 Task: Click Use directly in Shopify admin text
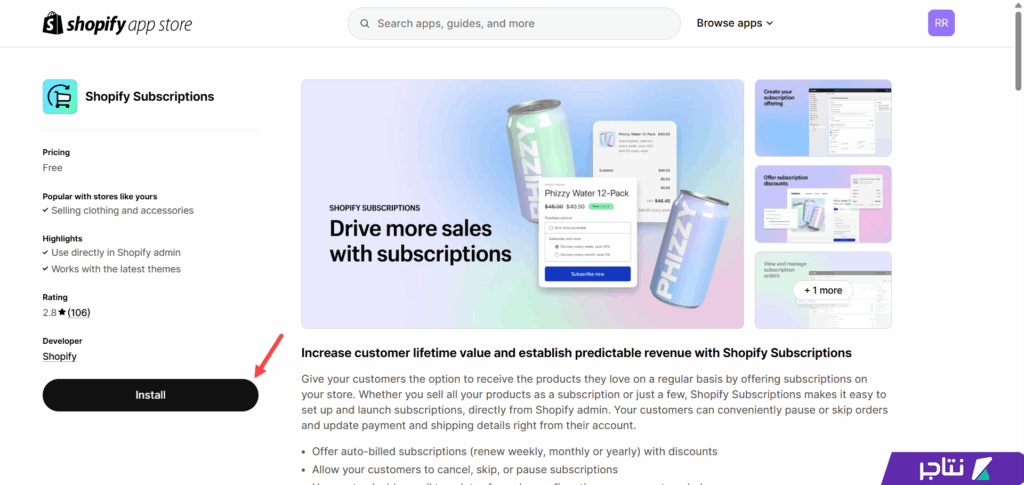116,253
